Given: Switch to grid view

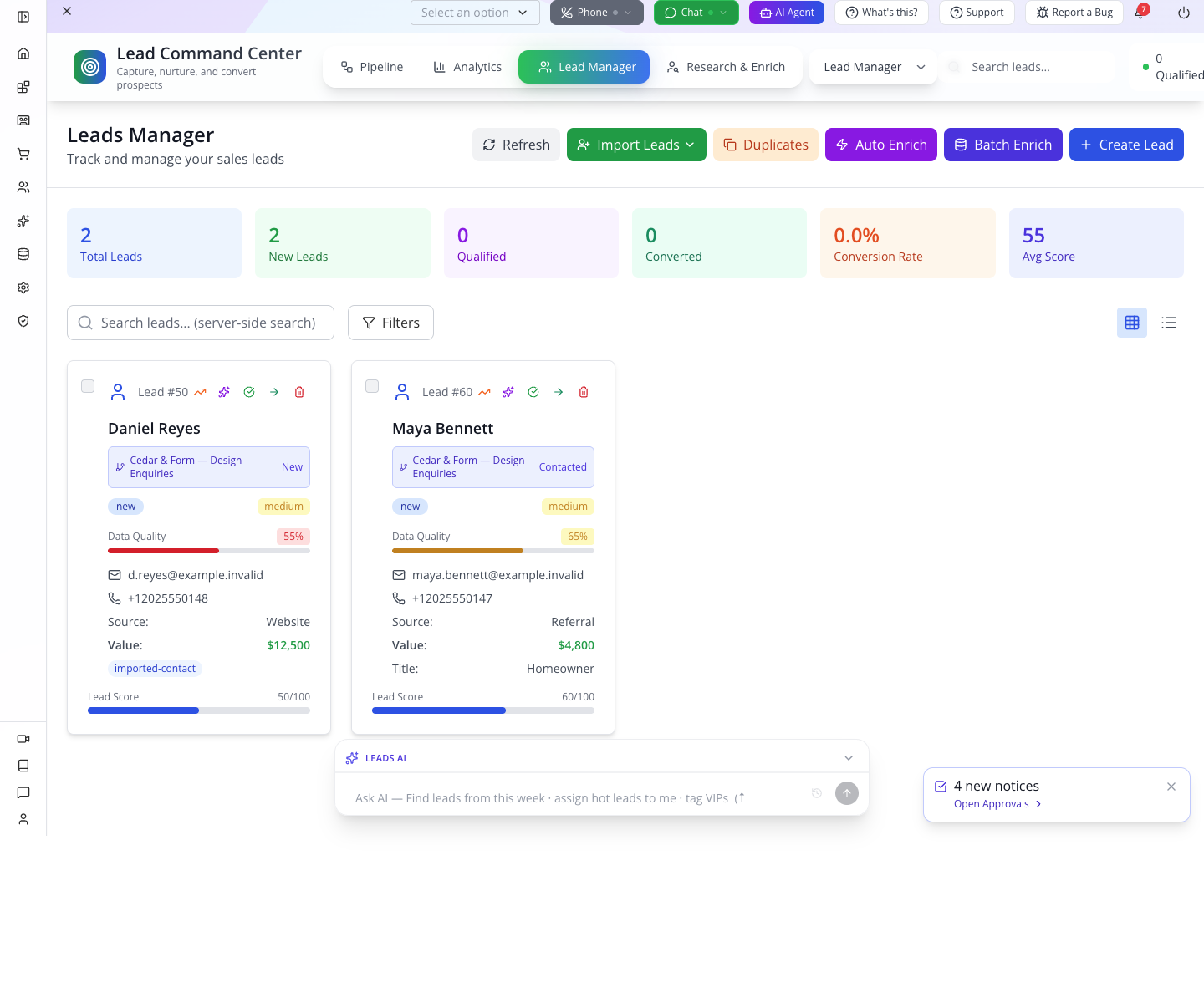Looking at the screenshot, I should point(1132,323).
